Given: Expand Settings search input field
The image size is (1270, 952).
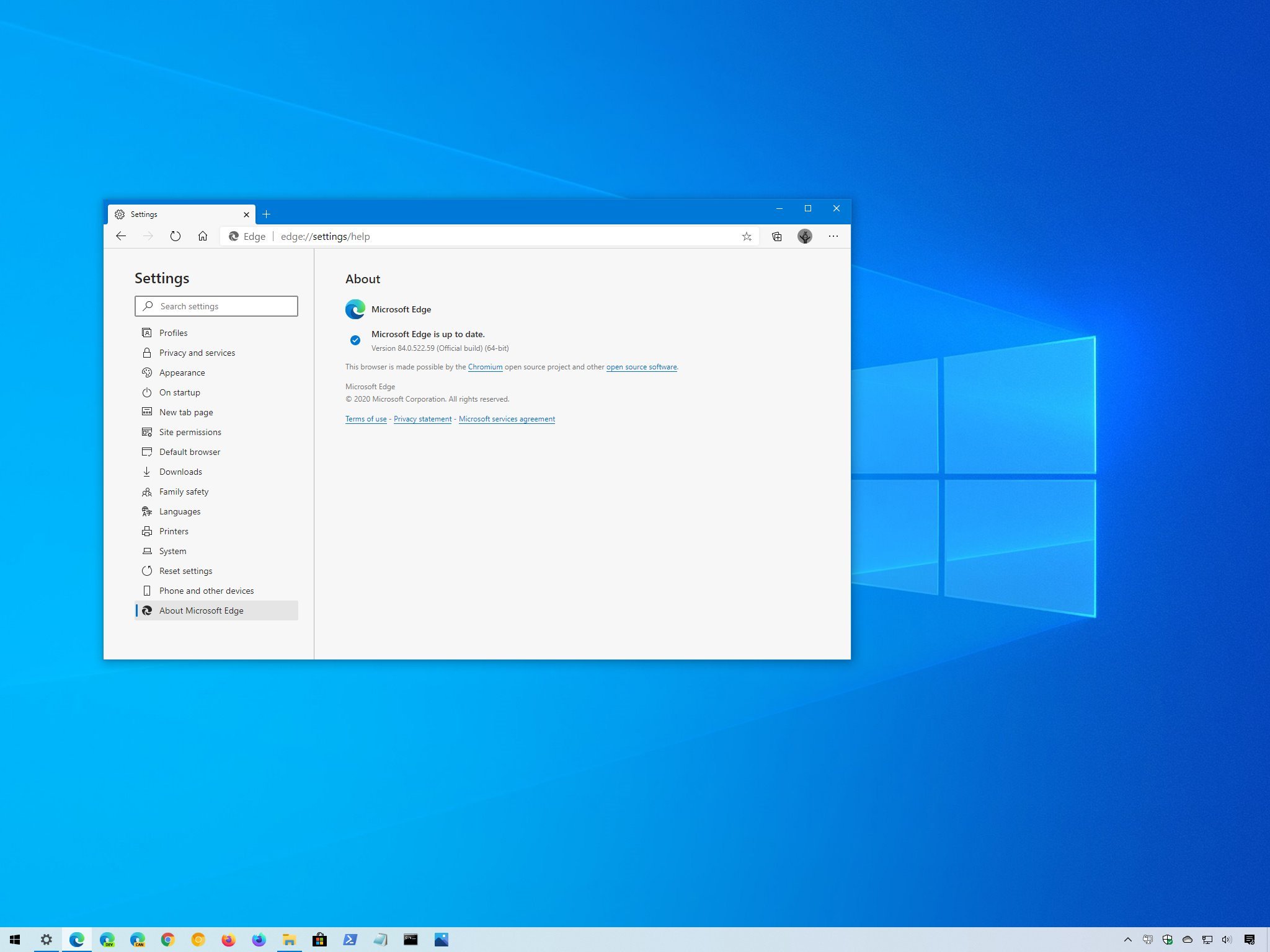Looking at the screenshot, I should pos(217,306).
